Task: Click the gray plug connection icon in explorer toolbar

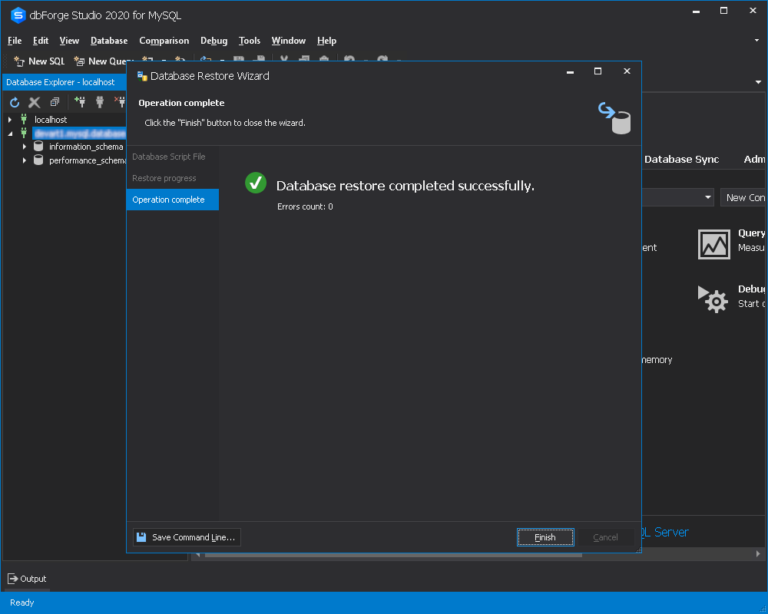Action: tap(100, 102)
